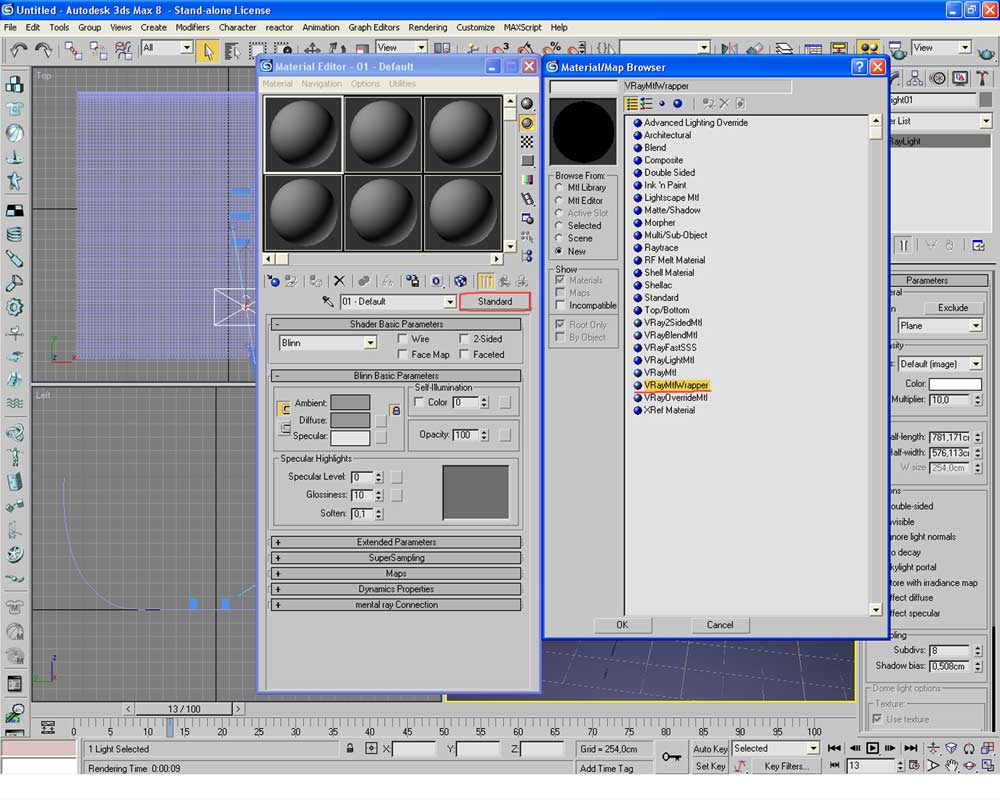Click Reset Map/Mtl to Default X icon
The image size is (1000, 800).
[339, 282]
